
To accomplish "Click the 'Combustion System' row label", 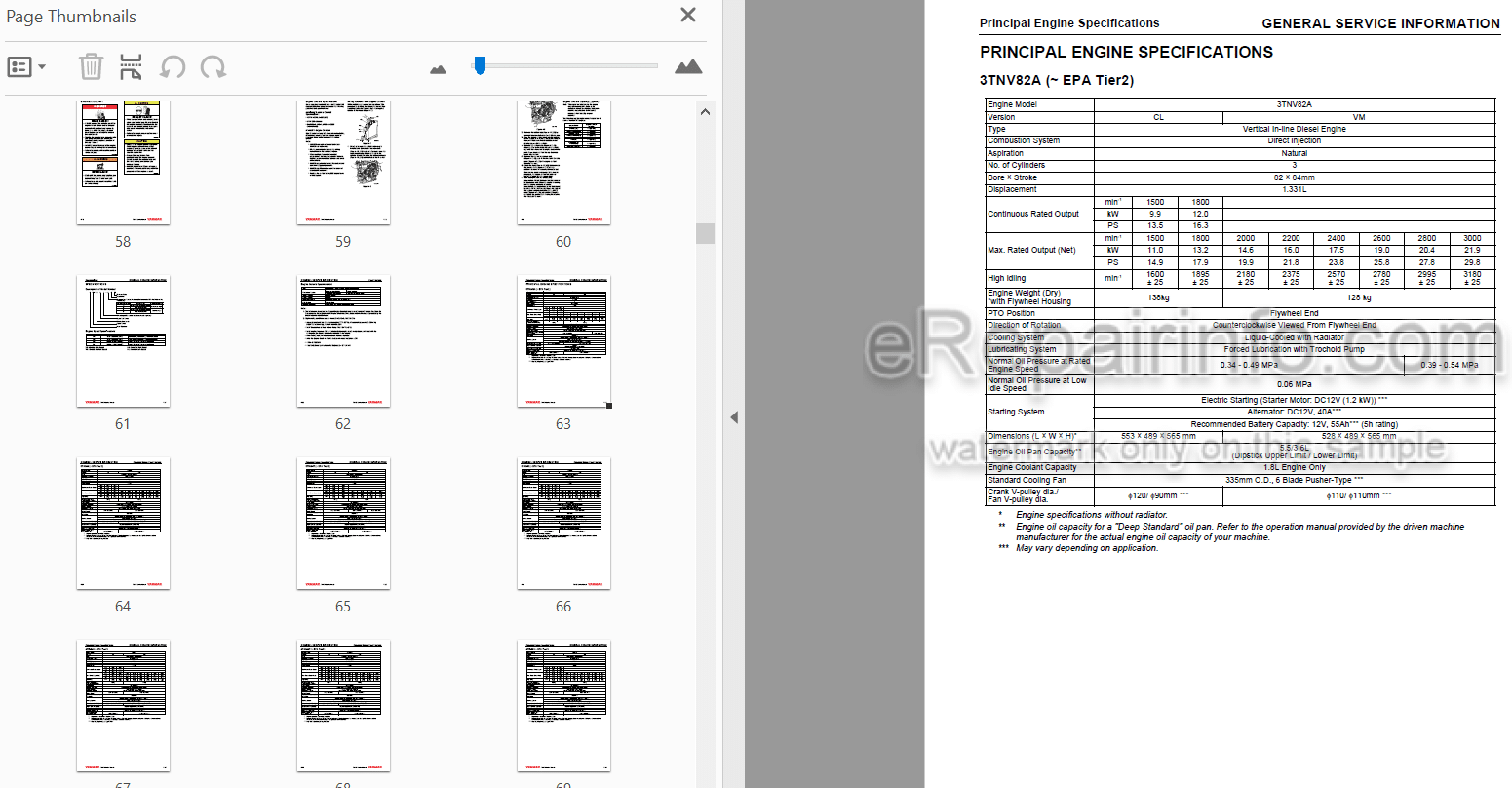I will coord(1024,140).
